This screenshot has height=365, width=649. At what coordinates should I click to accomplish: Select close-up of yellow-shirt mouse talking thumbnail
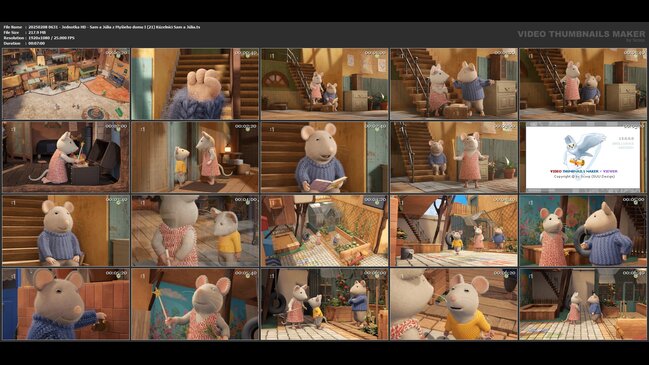[454, 304]
